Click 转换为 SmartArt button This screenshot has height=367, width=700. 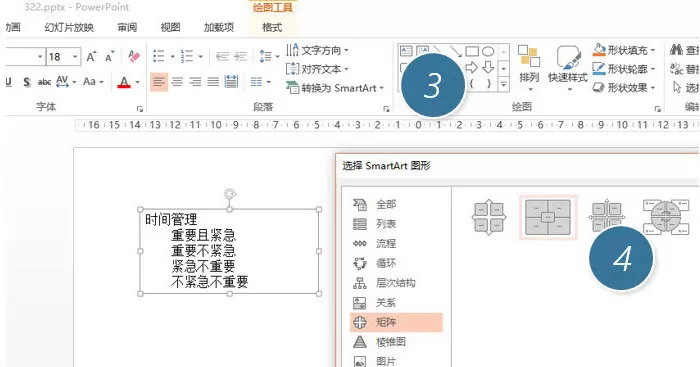pos(335,88)
